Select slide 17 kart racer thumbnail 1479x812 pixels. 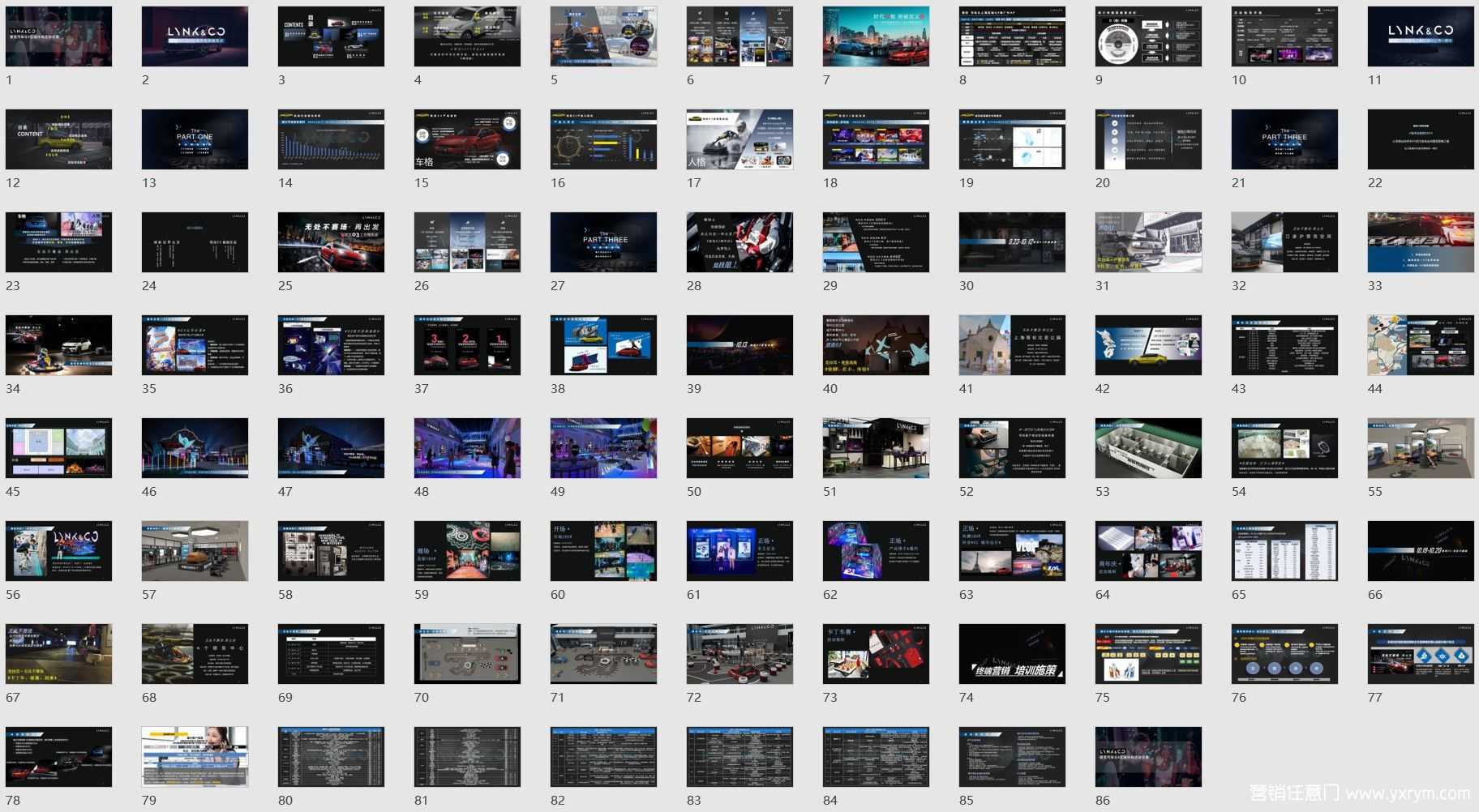(x=739, y=139)
